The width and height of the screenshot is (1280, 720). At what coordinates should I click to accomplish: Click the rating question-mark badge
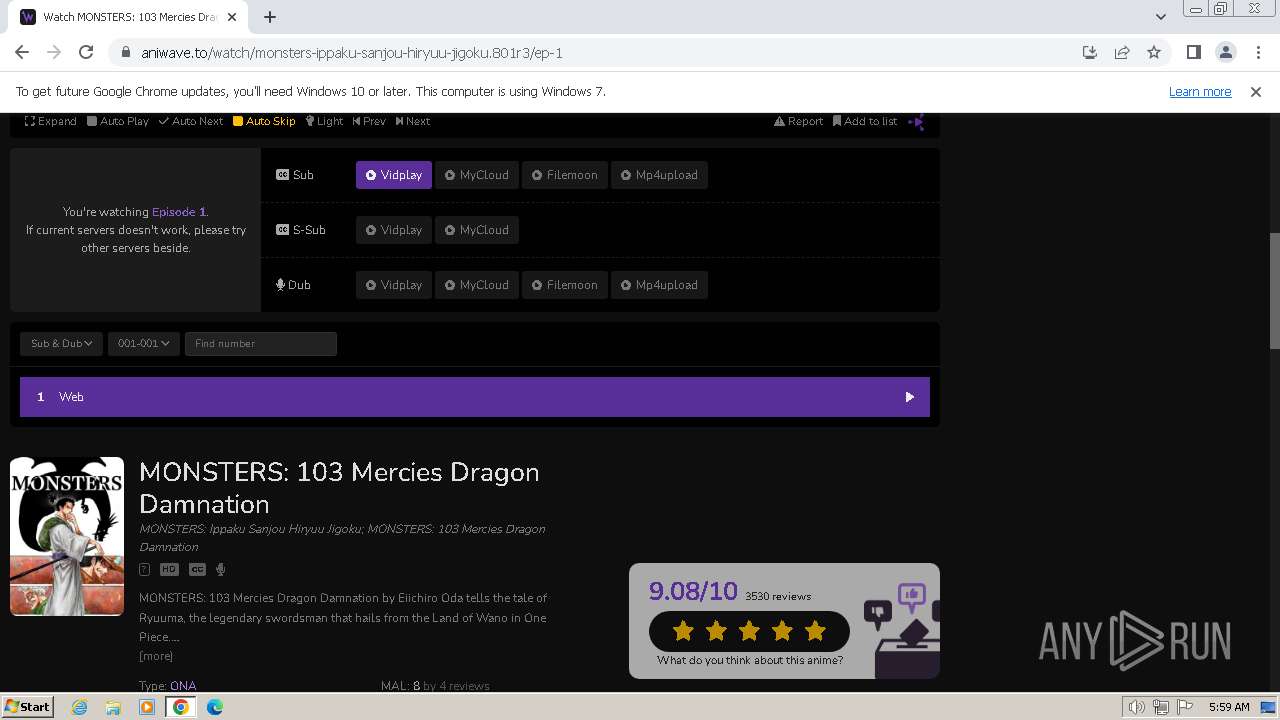point(144,570)
